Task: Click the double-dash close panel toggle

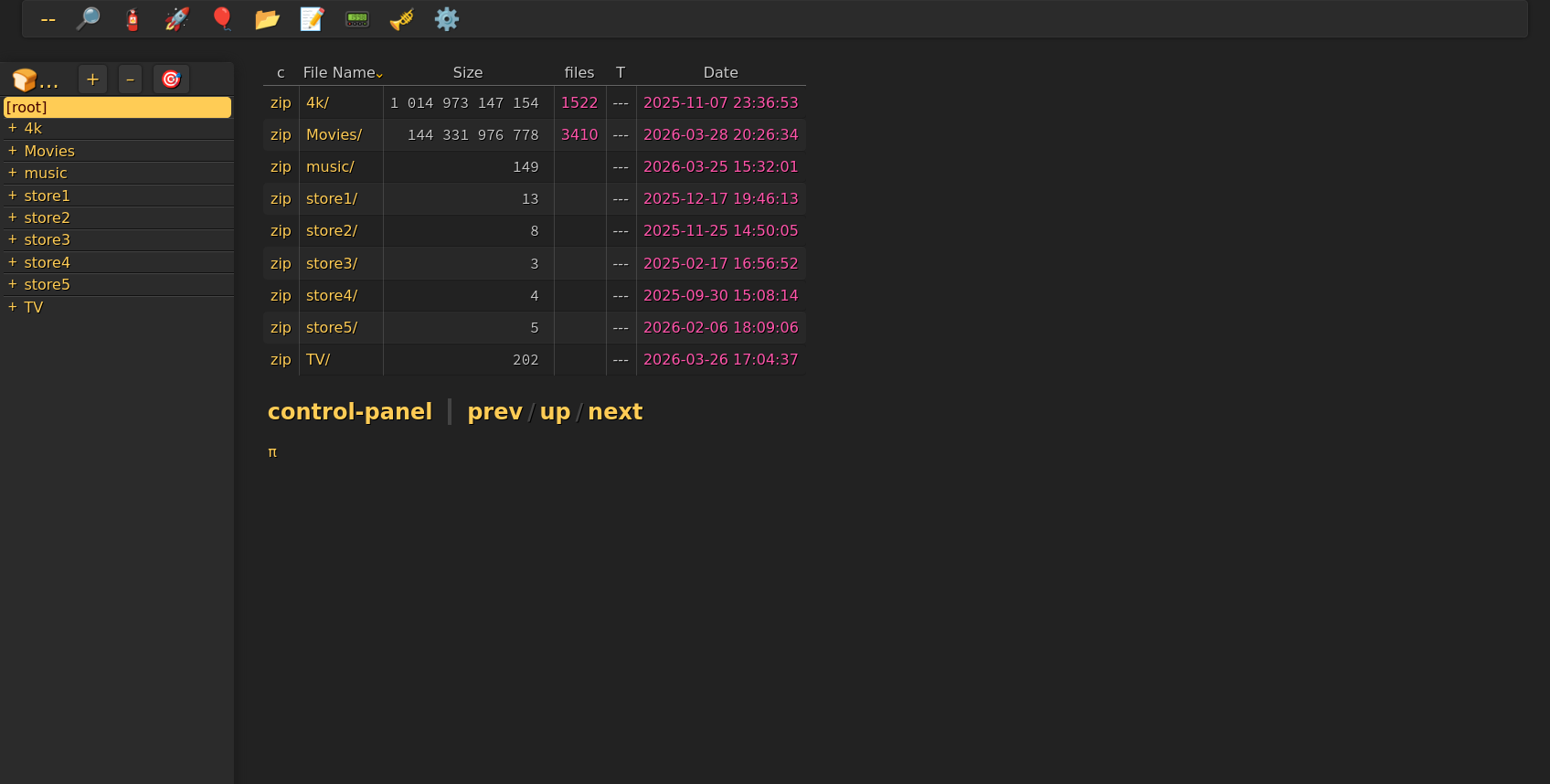Action: [x=48, y=19]
